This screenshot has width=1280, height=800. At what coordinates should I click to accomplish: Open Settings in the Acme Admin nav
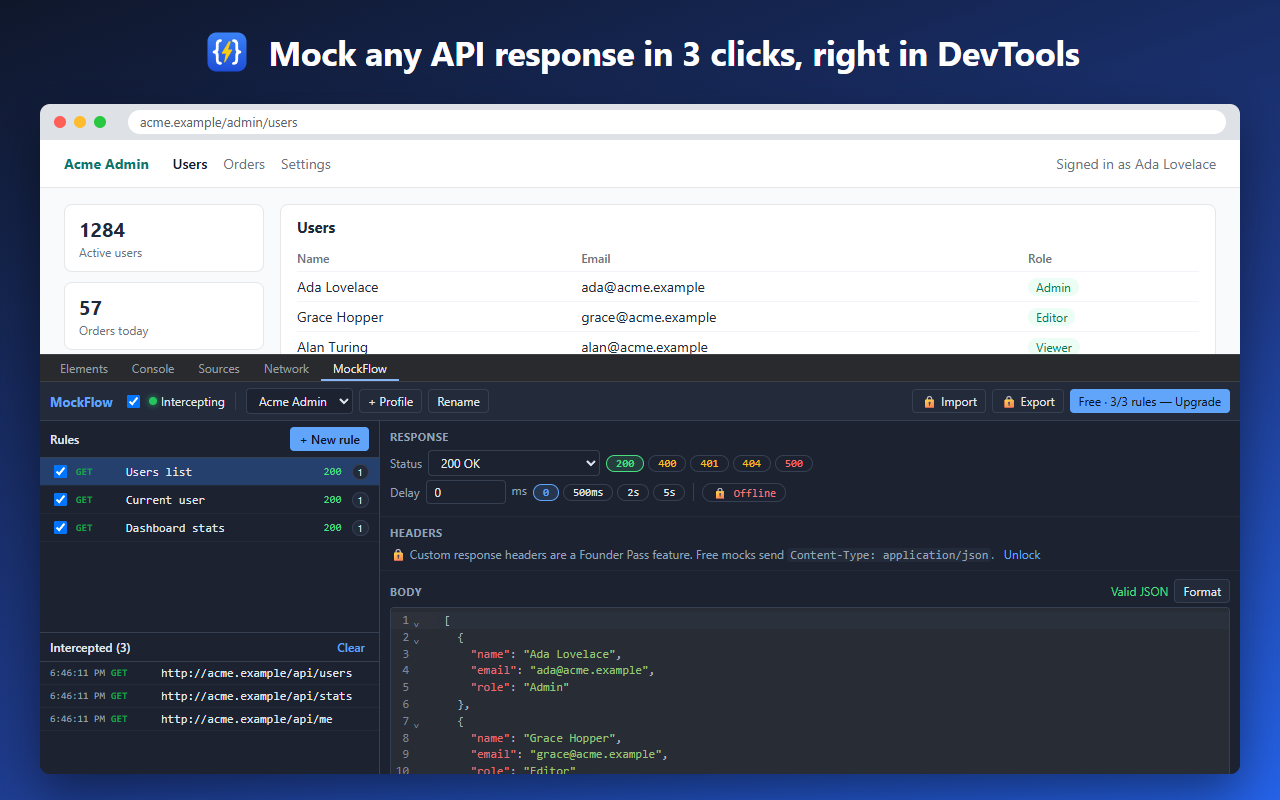coord(305,164)
